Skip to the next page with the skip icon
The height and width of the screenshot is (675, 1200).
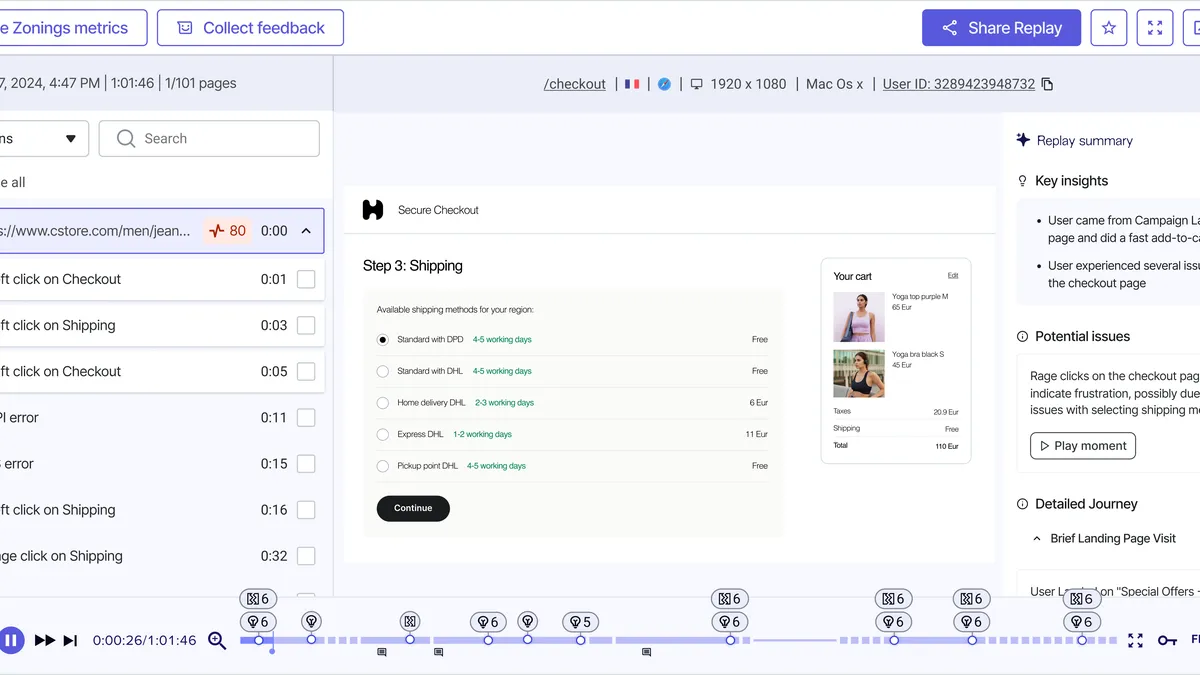[x=70, y=640]
